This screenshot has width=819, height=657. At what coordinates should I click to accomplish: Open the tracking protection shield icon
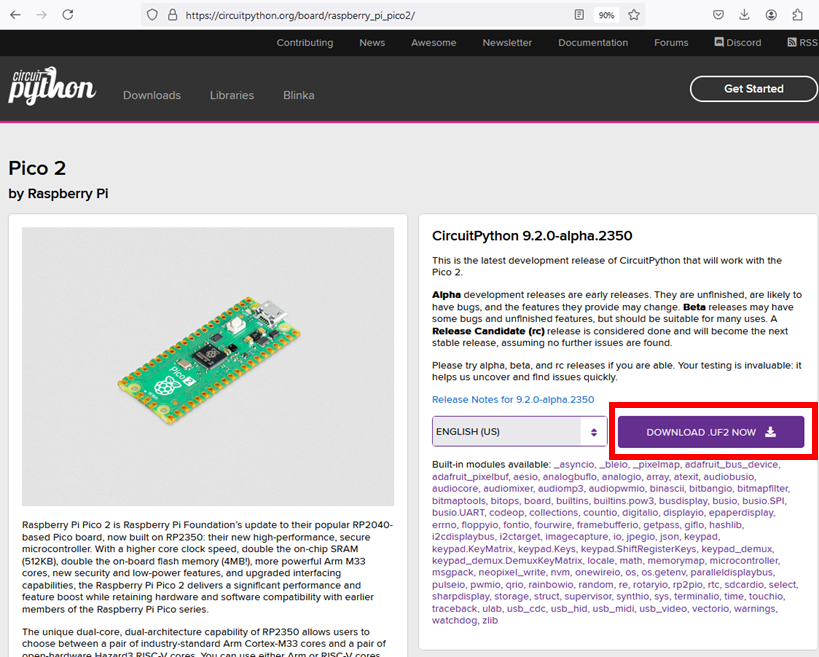(152, 15)
